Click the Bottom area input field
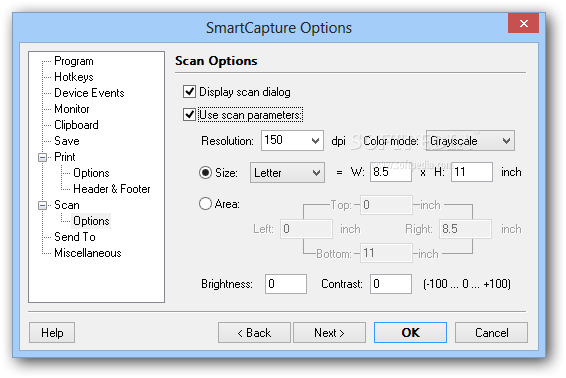 [x=386, y=253]
